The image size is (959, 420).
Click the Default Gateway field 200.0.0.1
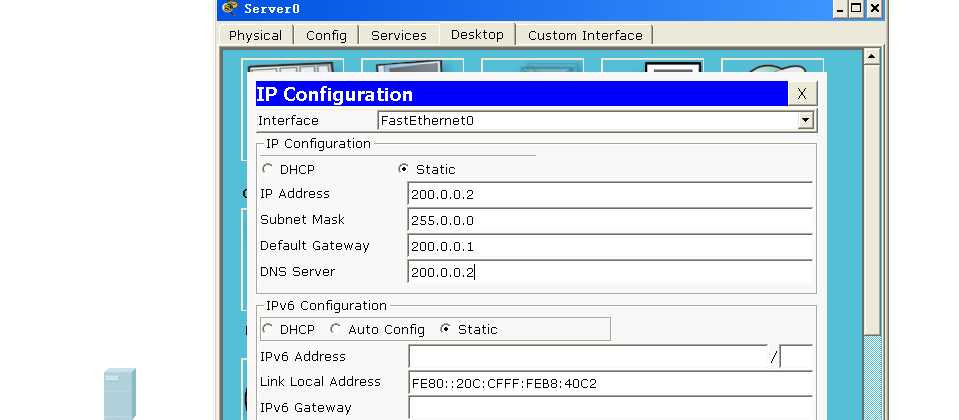coord(610,247)
